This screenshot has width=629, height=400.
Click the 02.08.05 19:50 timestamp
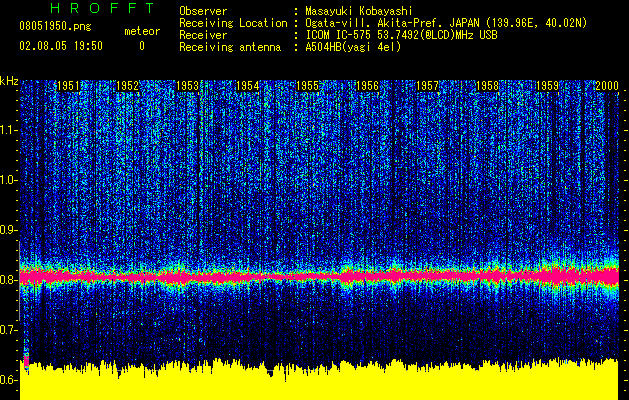pos(61,45)
